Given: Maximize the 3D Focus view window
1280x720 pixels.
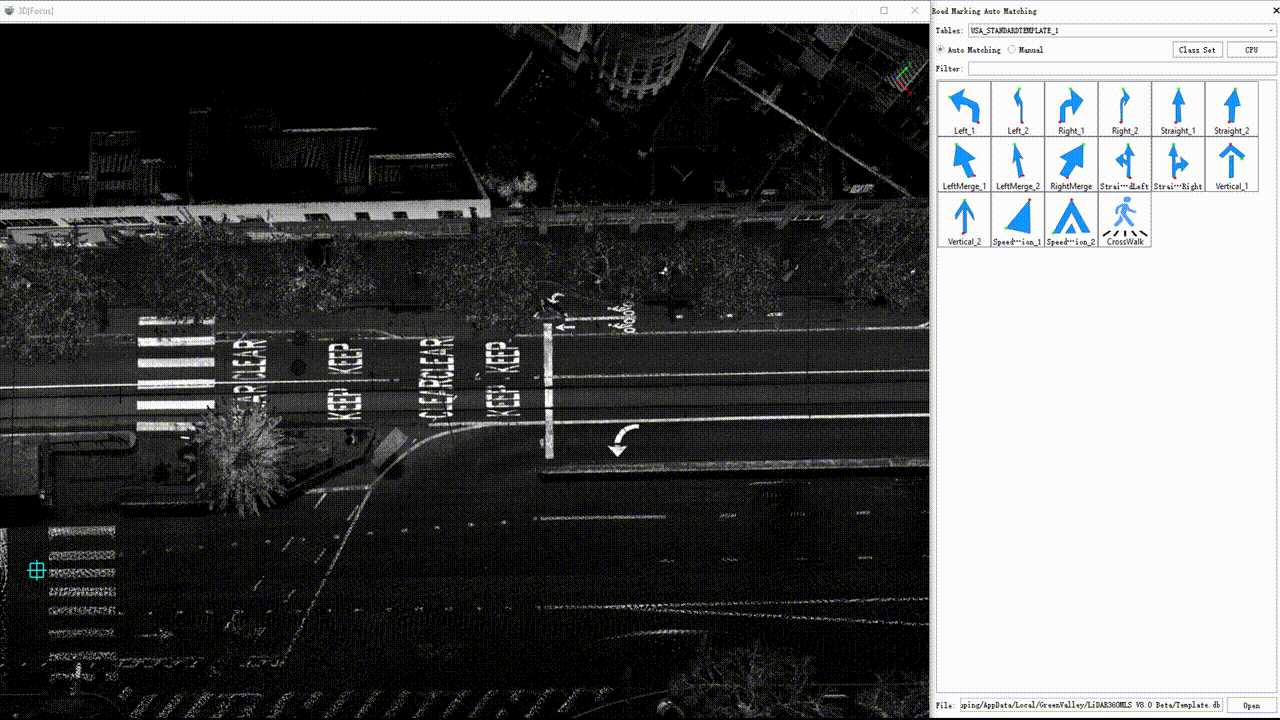Looking at the screenshot, I should [x=884, y=10].
